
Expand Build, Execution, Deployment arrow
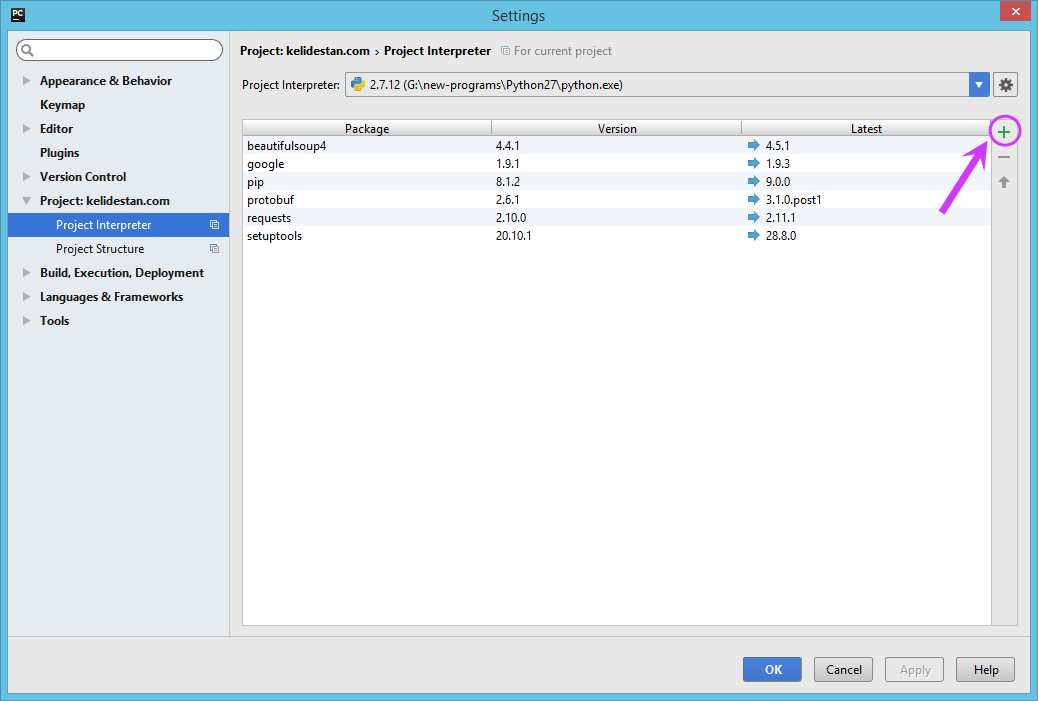point(26,273)
